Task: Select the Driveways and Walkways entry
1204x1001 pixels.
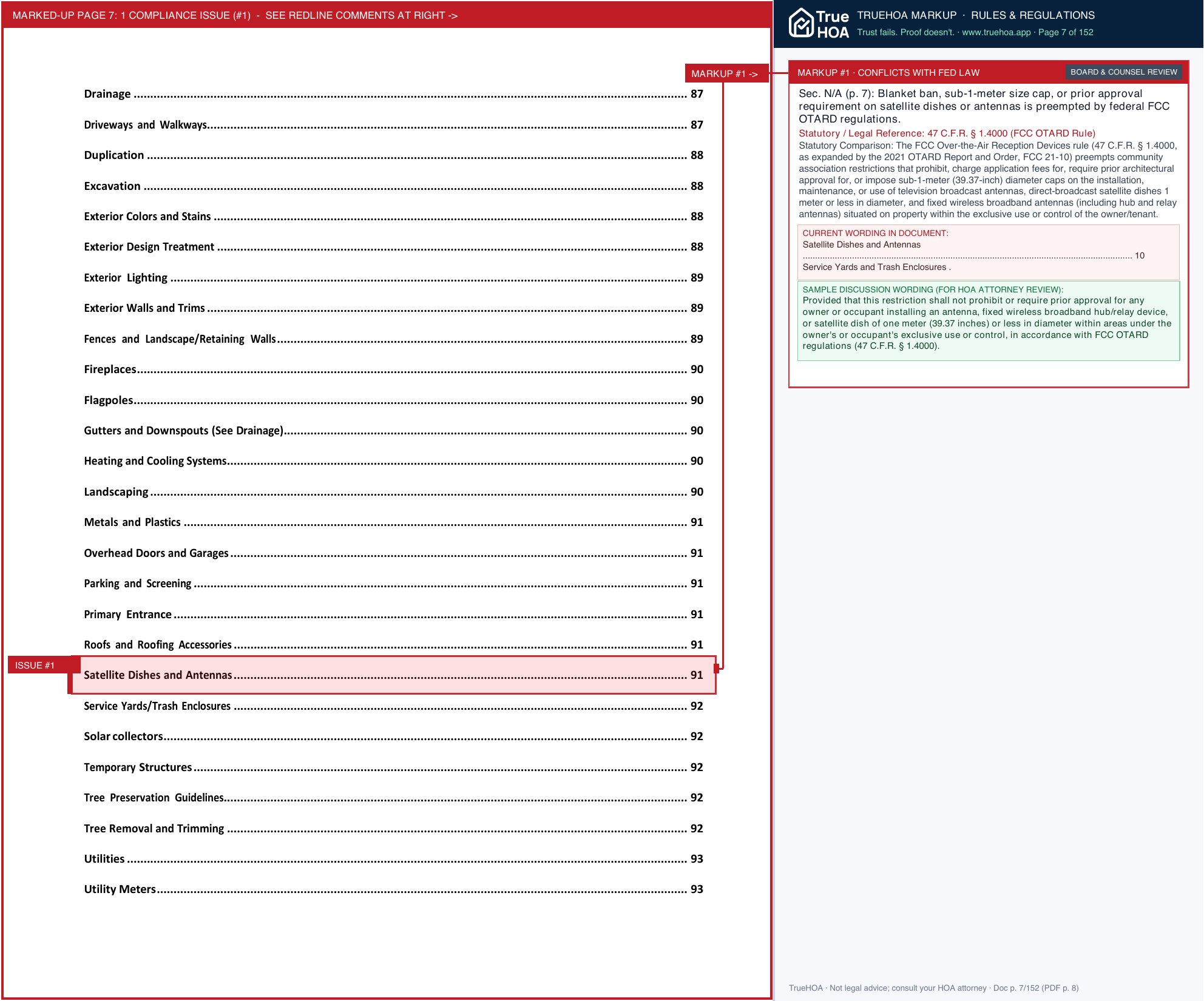Action: click(393, 125)
